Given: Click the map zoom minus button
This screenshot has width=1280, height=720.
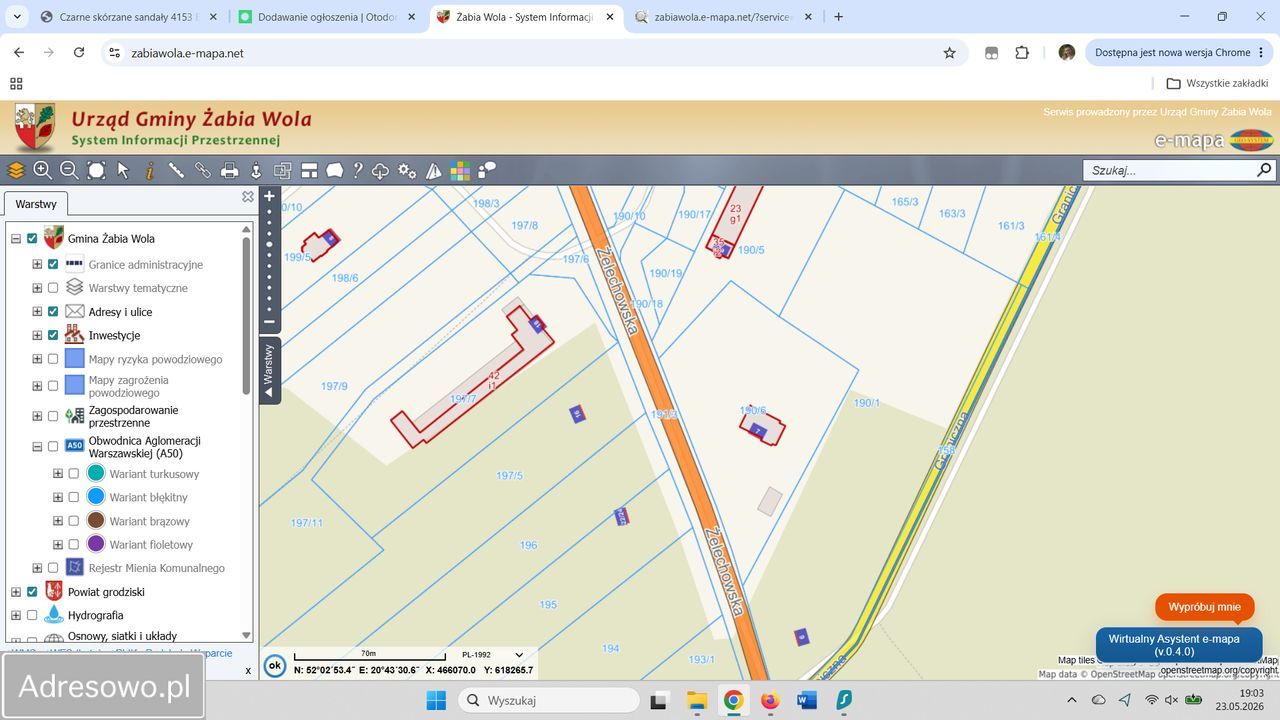Looking at the screenshot, I should [269, 322].
